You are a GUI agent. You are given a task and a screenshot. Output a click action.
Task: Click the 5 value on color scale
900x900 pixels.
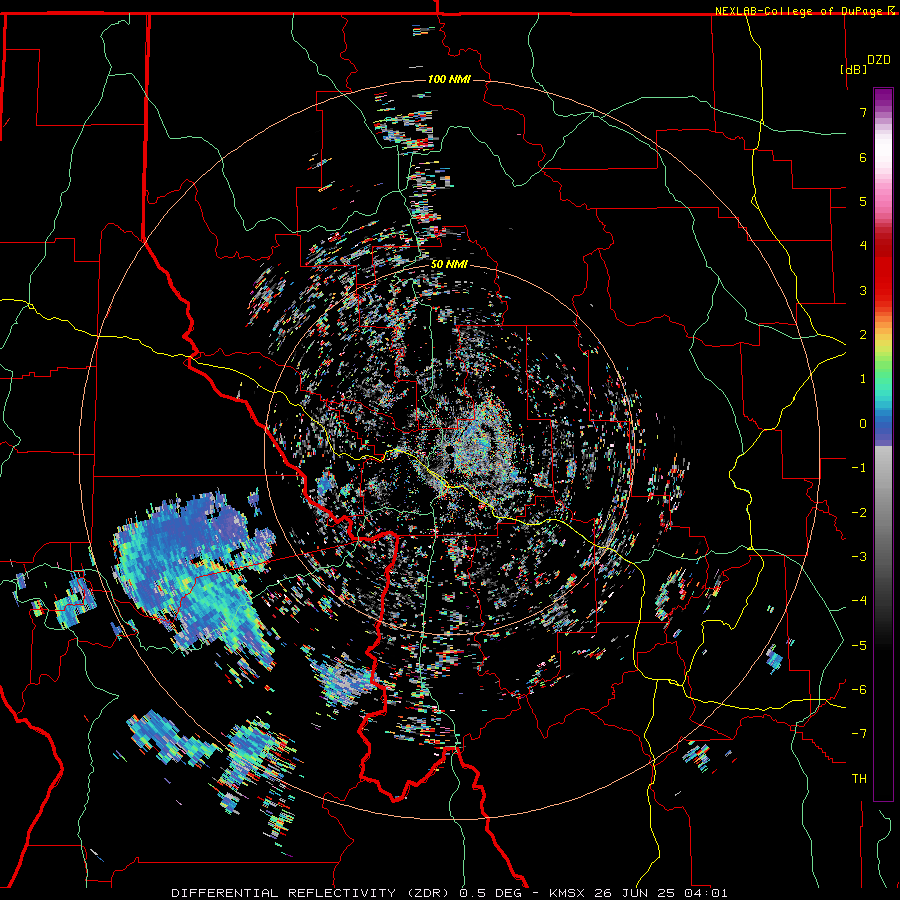coord(863,201)
